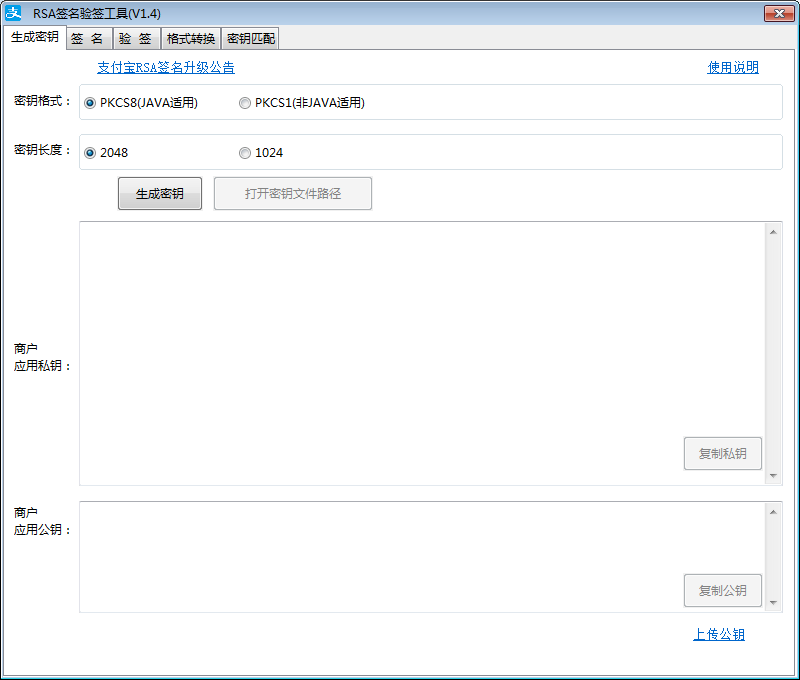
Task: Click the 复制私钥 button
Action: tap(722, 453)
